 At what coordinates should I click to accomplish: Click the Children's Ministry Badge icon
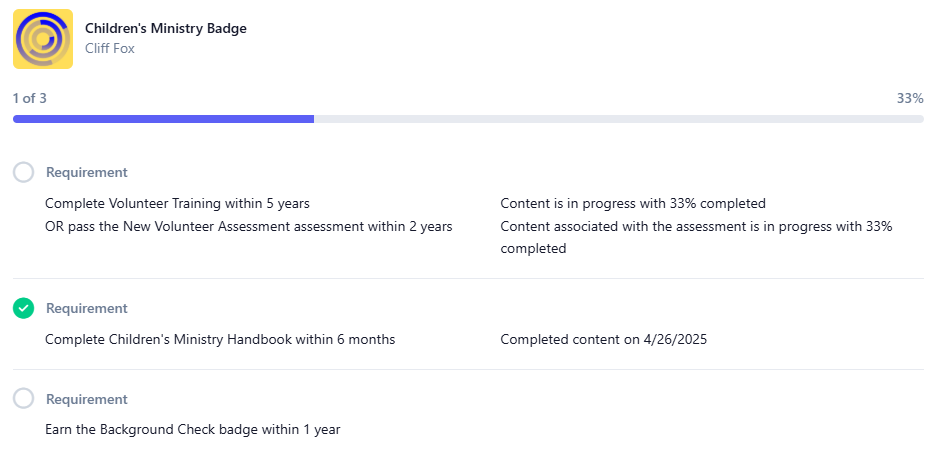(x=43, y=39)
